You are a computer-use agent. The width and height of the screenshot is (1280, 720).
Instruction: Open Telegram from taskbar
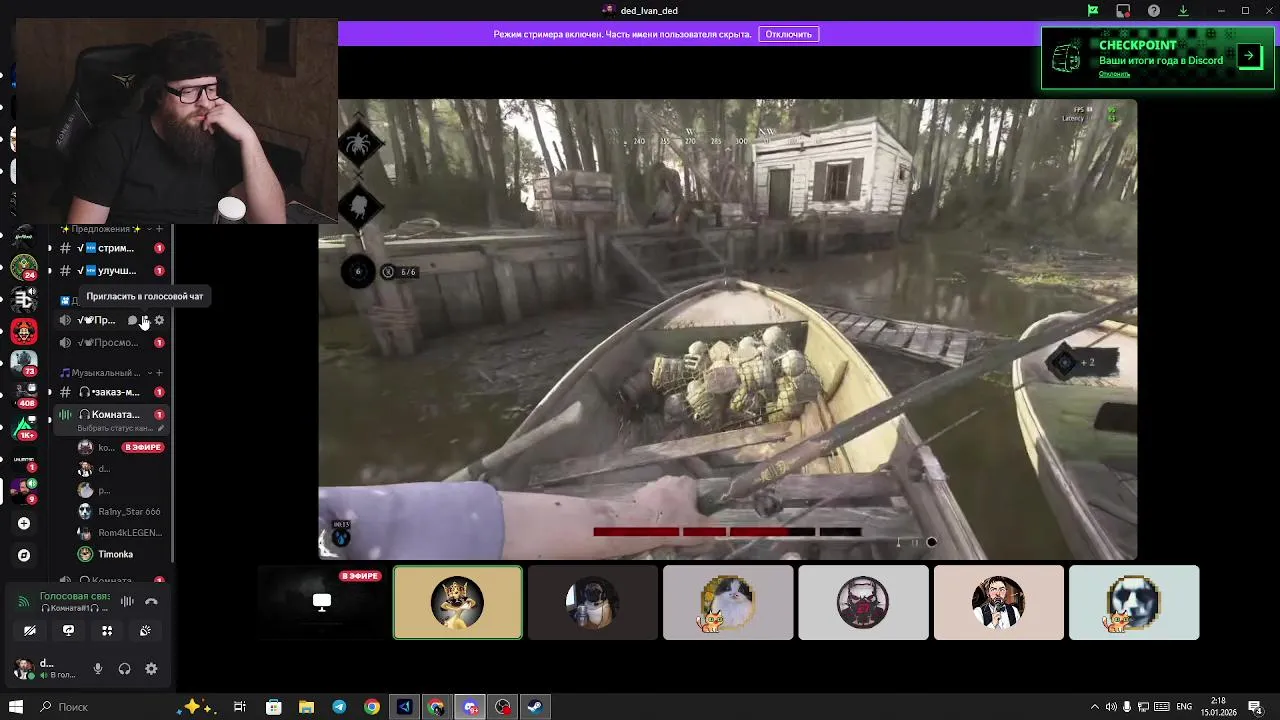pos(339,707)
